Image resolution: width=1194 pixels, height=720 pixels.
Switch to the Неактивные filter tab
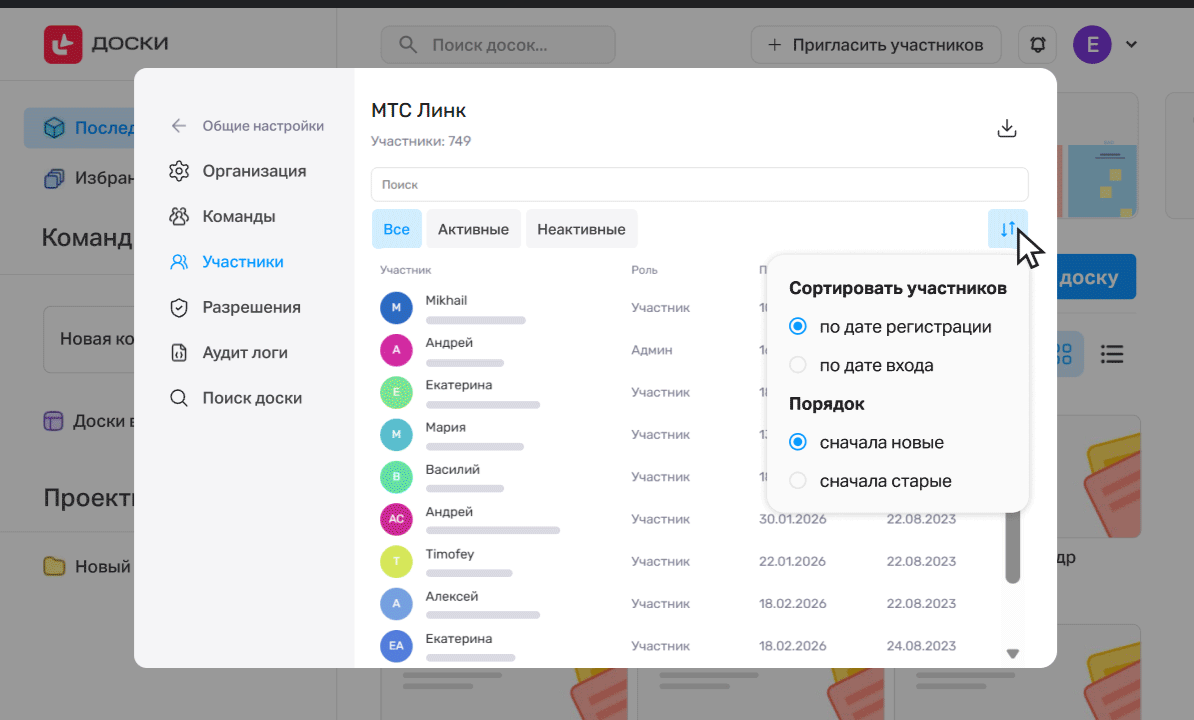(x=581, y=229)
